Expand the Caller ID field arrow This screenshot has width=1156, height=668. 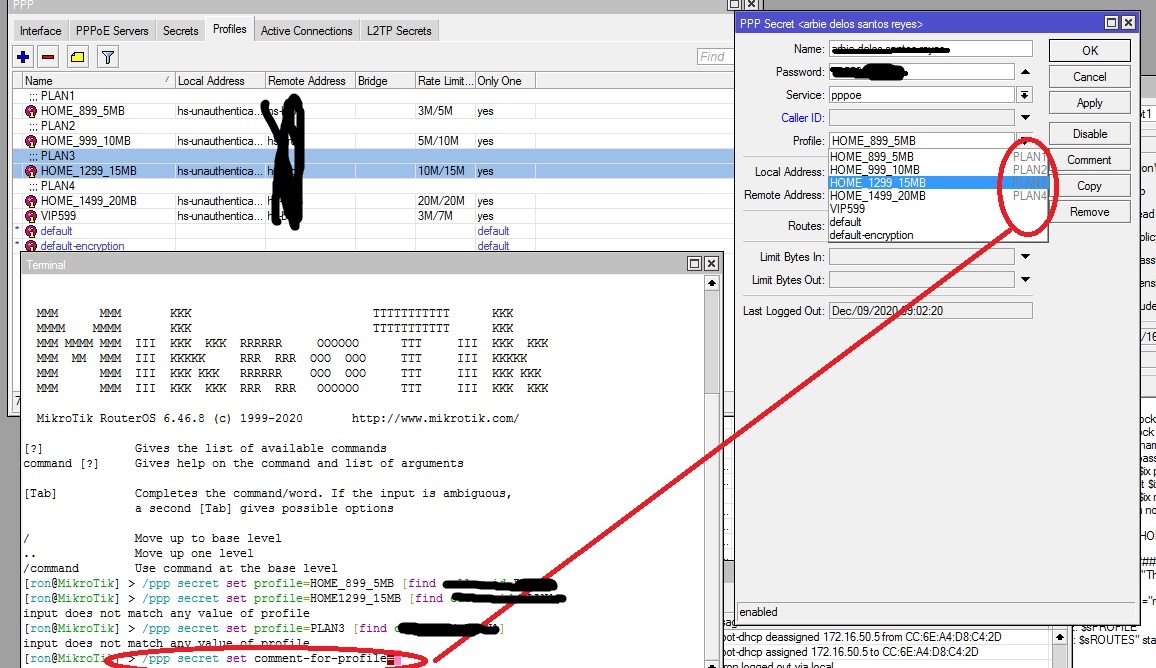point(1024,118)
